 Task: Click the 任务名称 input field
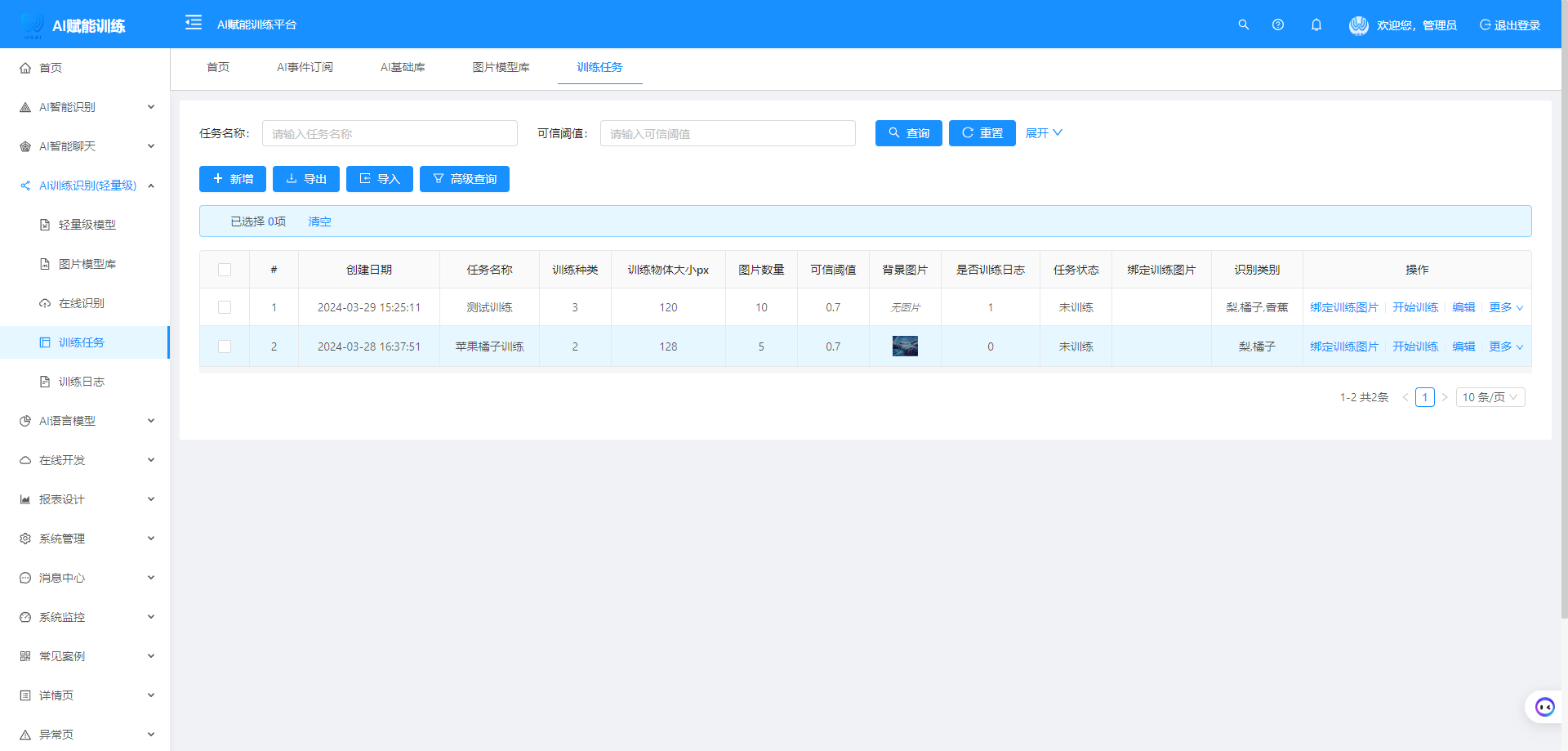tap(390, 133)
